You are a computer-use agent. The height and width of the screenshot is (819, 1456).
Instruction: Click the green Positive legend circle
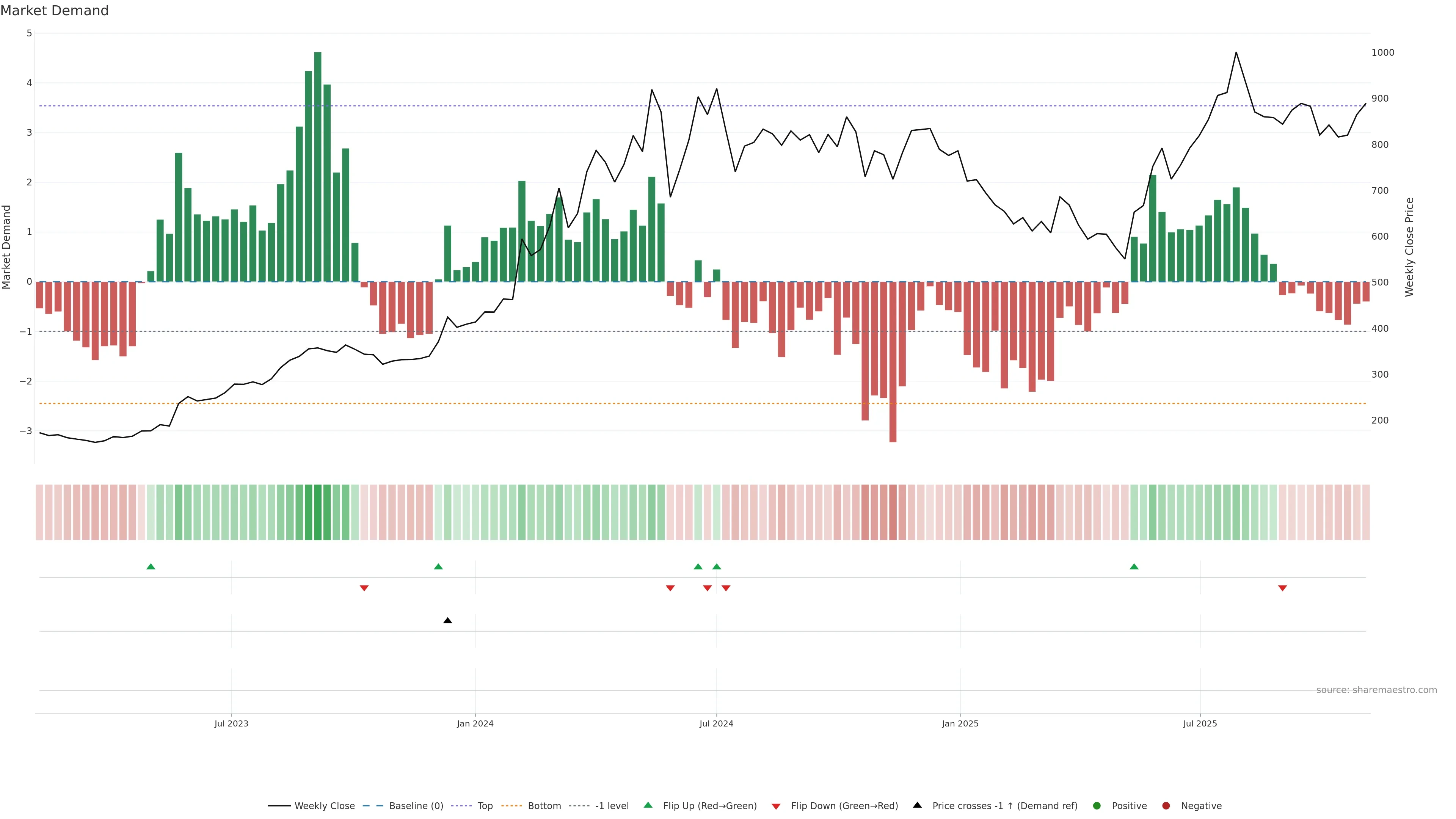coord(1097,805)
